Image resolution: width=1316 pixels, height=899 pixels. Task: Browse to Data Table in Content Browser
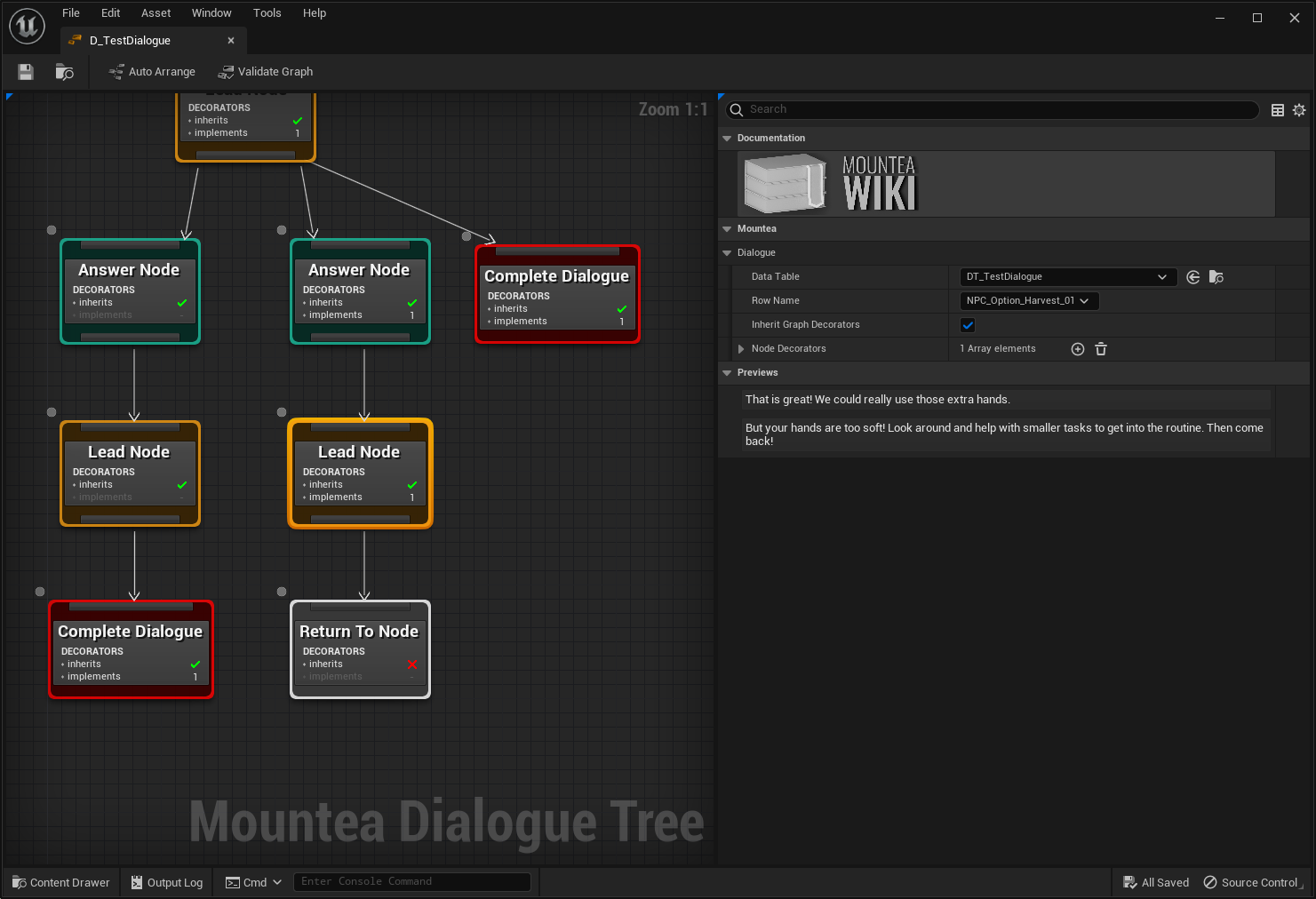point(1216,277)
